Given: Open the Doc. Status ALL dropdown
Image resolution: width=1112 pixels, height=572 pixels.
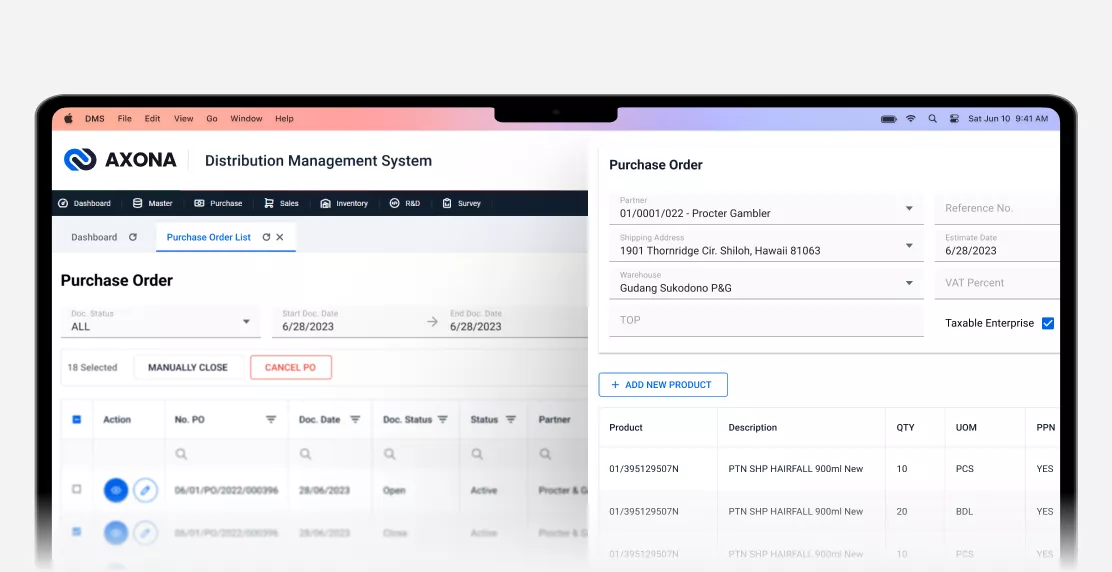Looking at the screenshot, I should [x=246, y=321].
